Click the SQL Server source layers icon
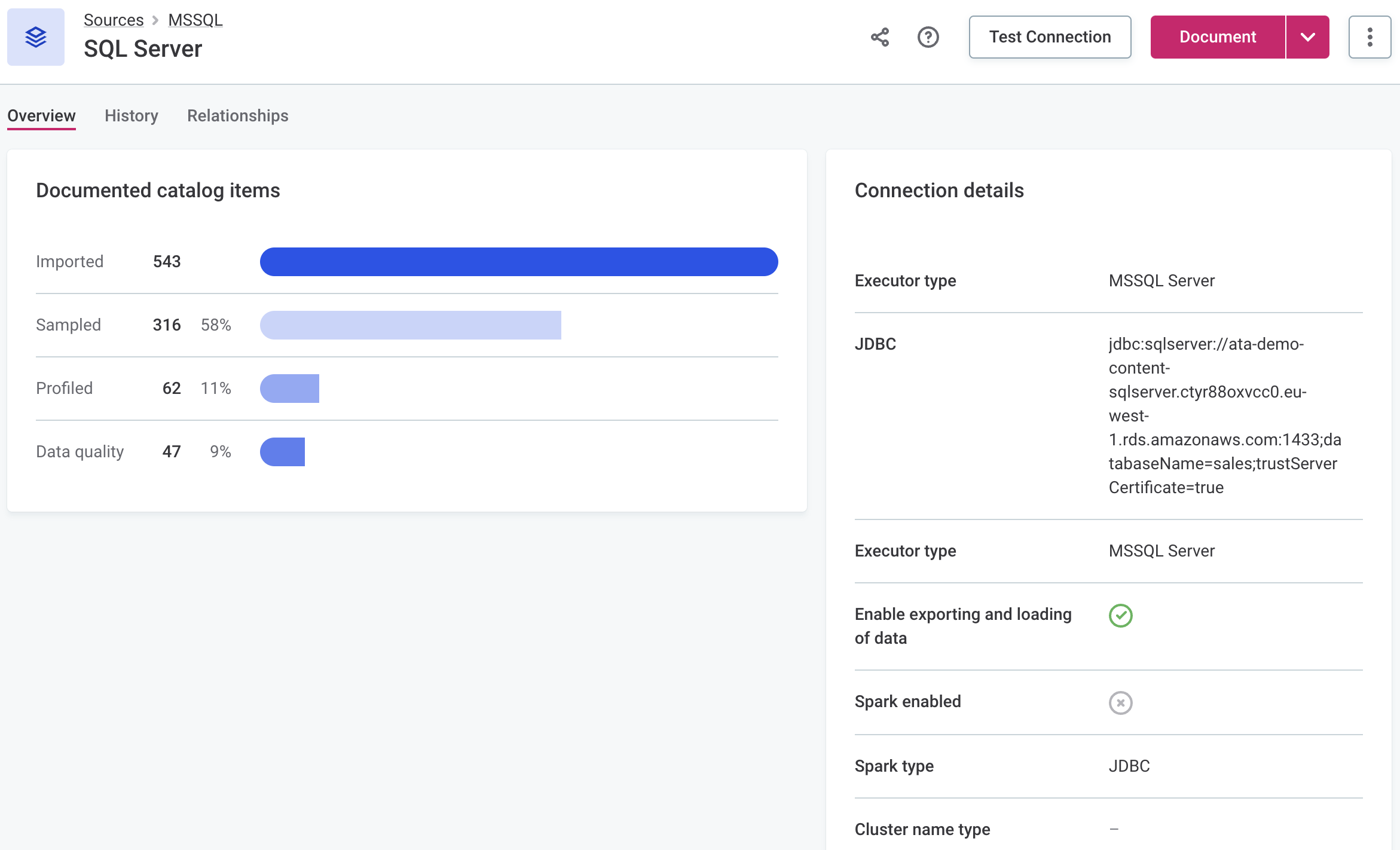The width and height of the screenshot is (1400, 850). 35,37
